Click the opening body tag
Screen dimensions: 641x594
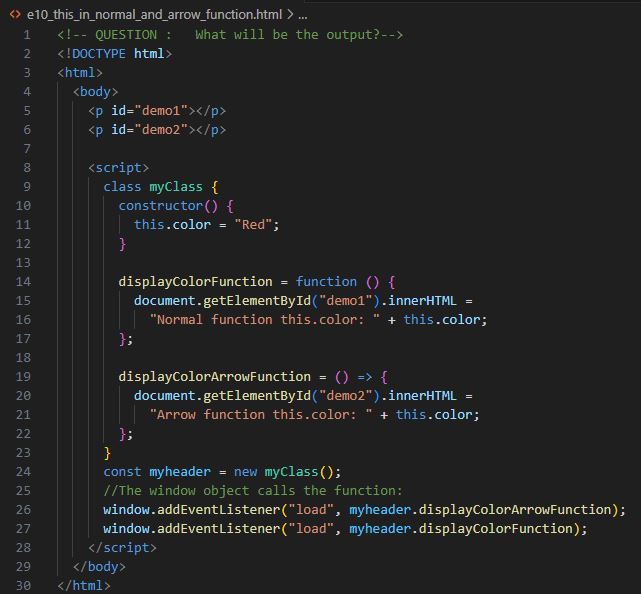click(x=95, y=92)
